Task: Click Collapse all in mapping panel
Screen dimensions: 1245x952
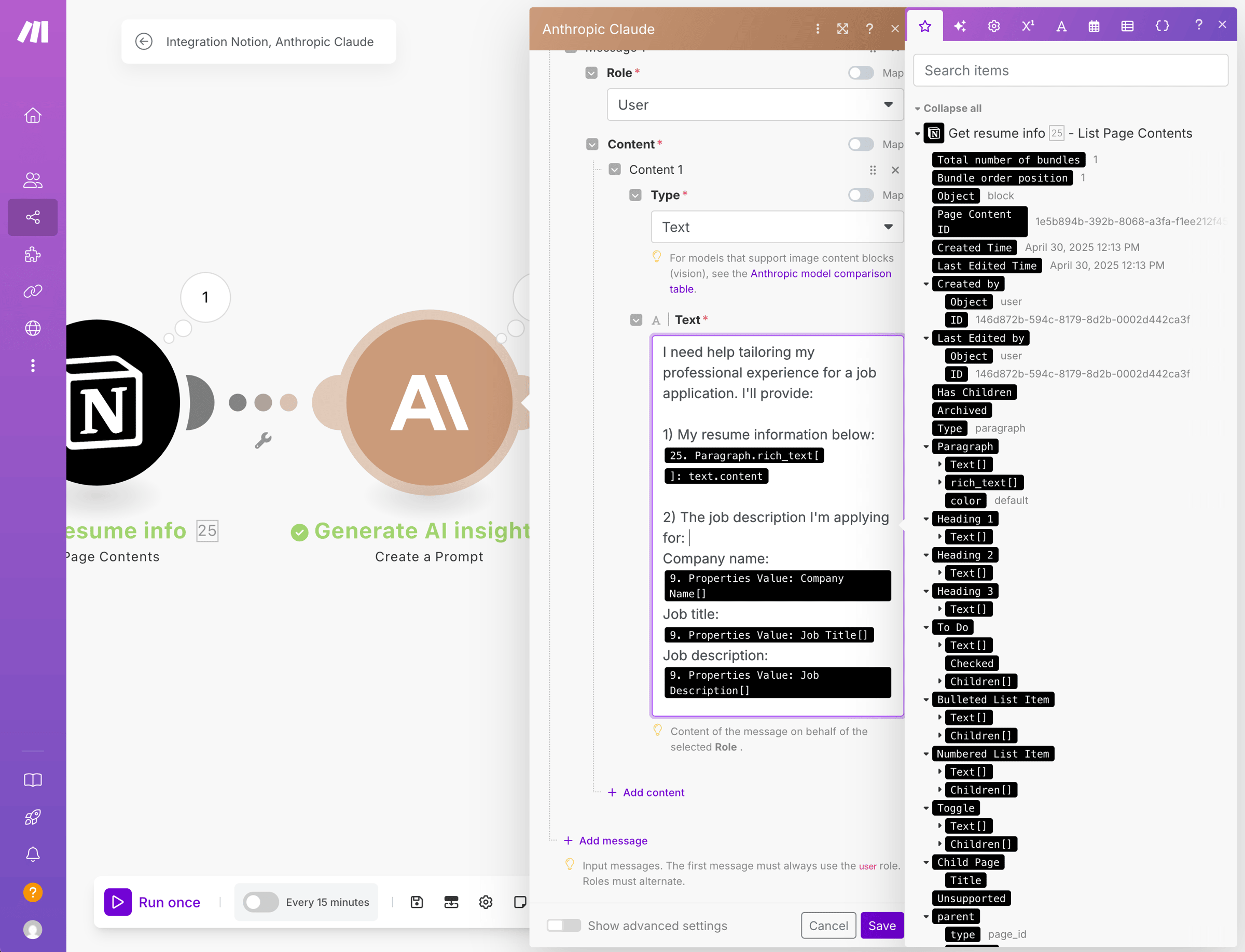Action: click(948, 108)
